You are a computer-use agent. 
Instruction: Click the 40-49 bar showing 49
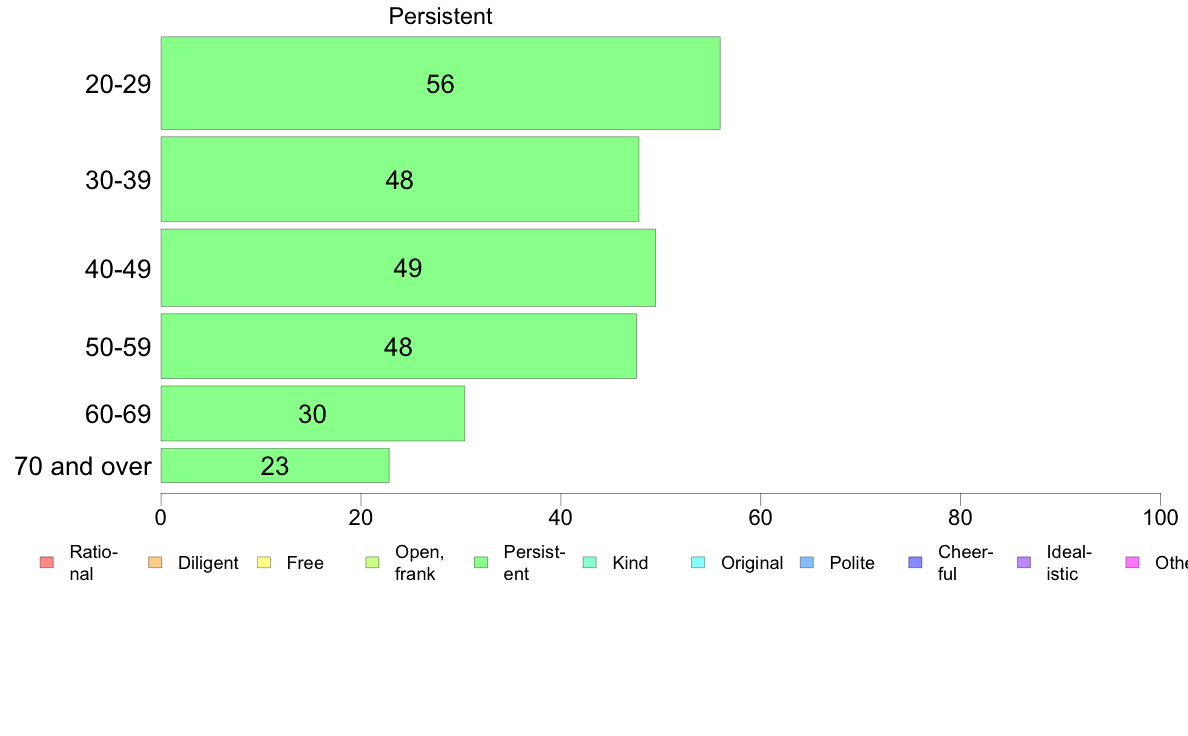pyautogui.click(x=408, y=268)
